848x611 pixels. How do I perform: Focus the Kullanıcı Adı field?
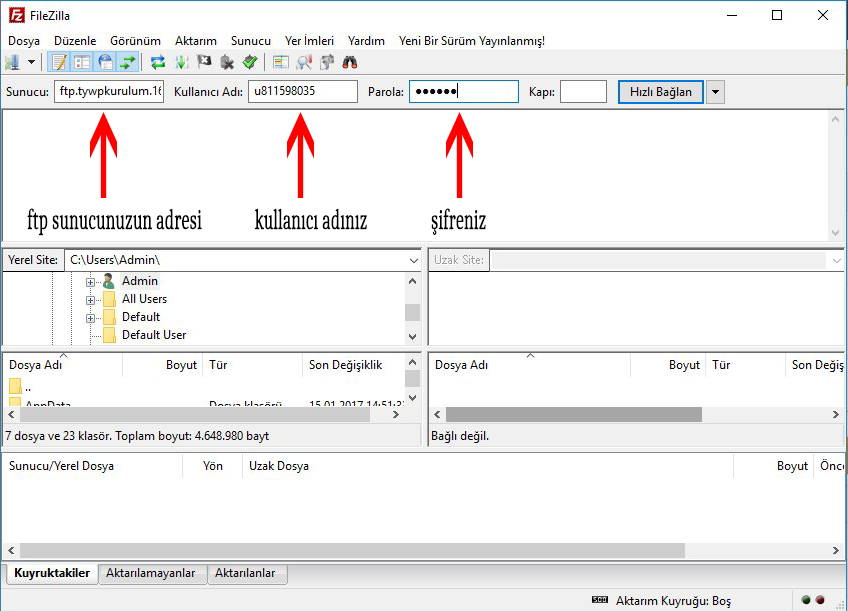303,91
